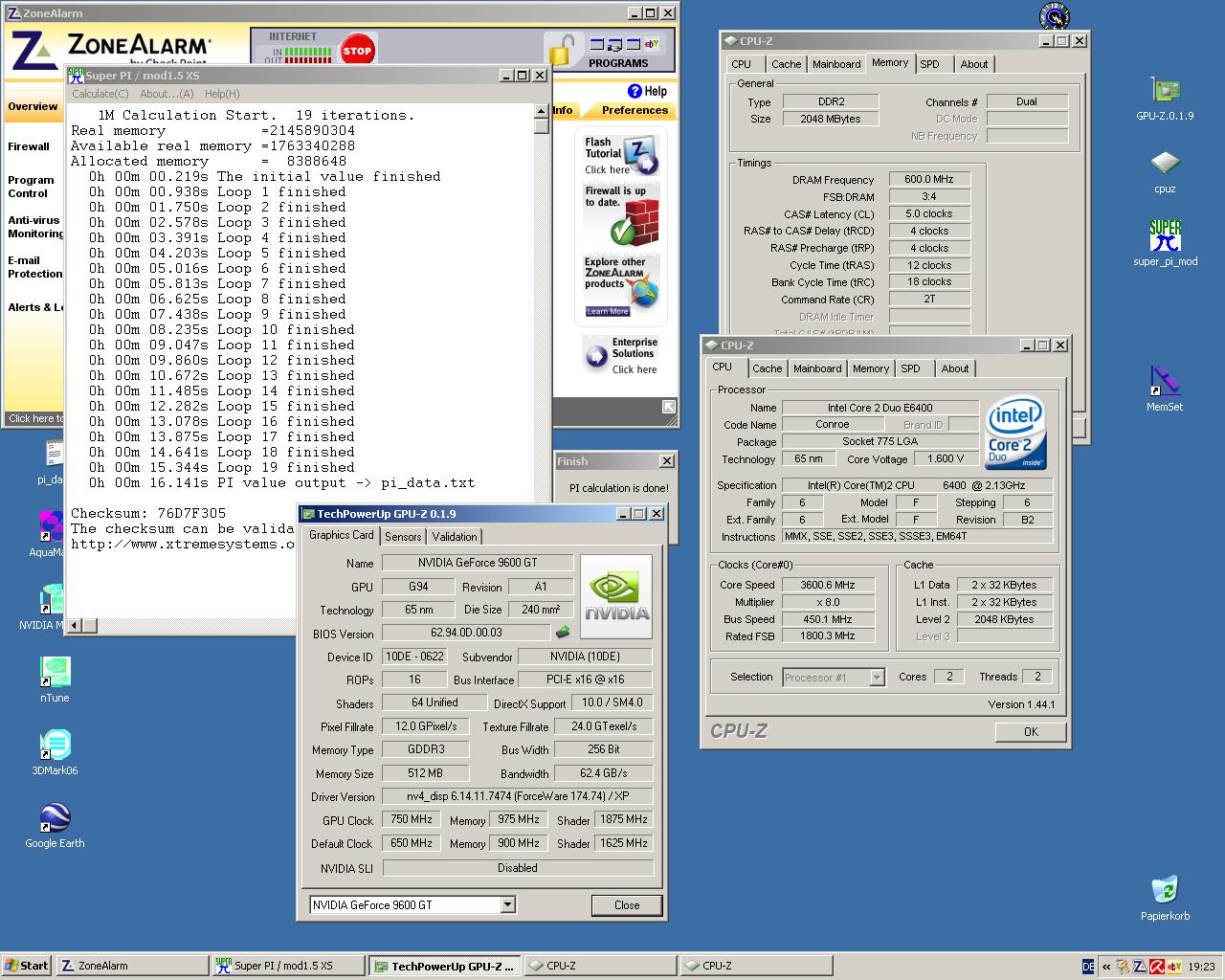Click the Learn More link in ZoneAlarm
Viewport: 1225px width, 980px height.
click(x=607, y=311)
